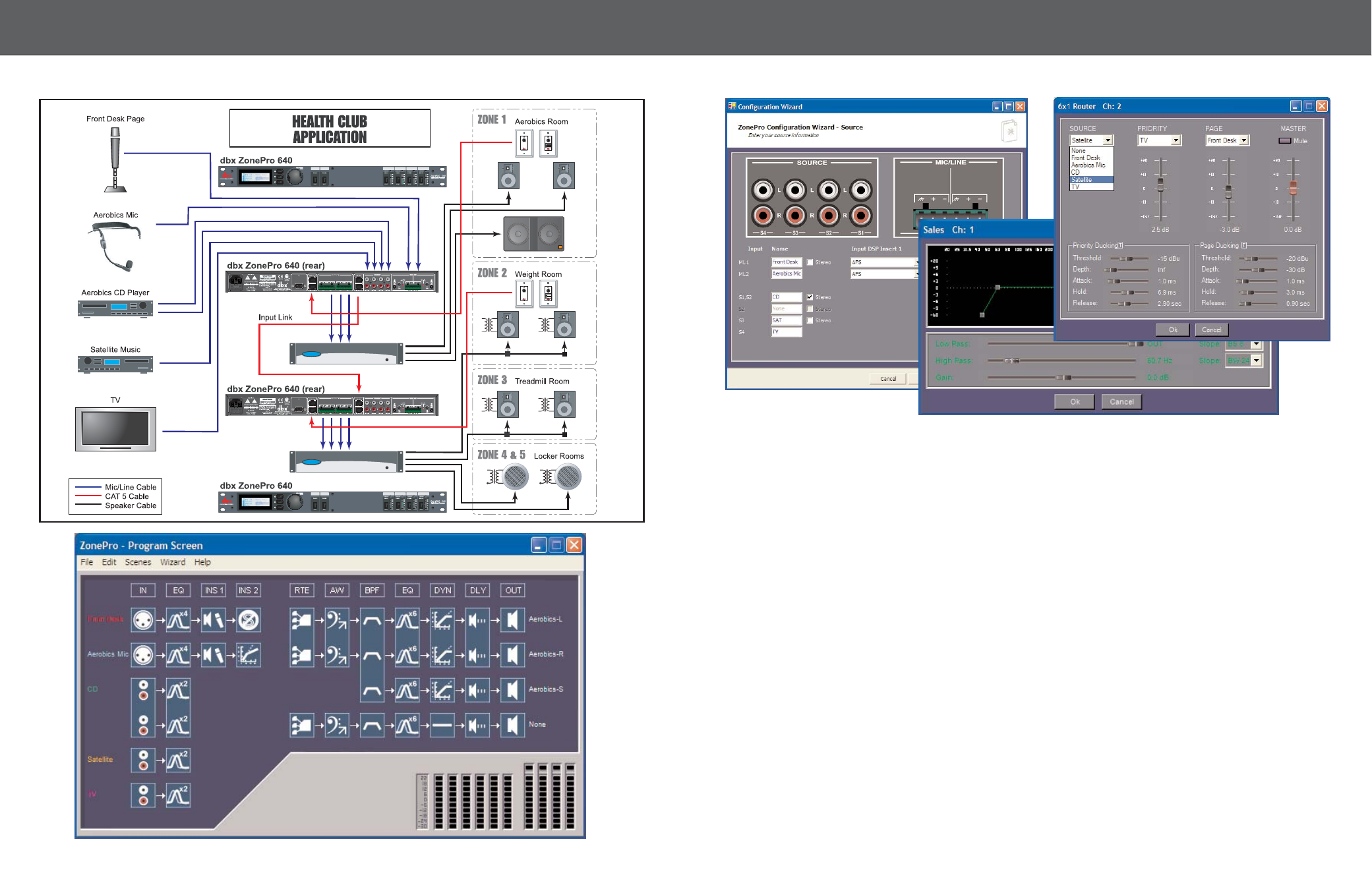1372x887 pixels.
Task: Open the Aerobics-S dynamics block
Action: coord(442,689)
